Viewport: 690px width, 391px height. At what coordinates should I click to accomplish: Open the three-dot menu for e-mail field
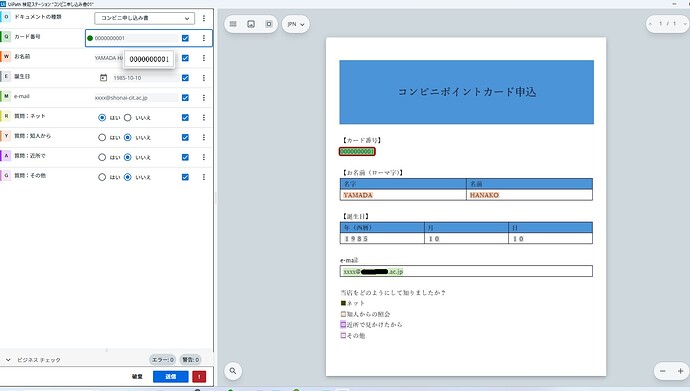click(204, 98)
